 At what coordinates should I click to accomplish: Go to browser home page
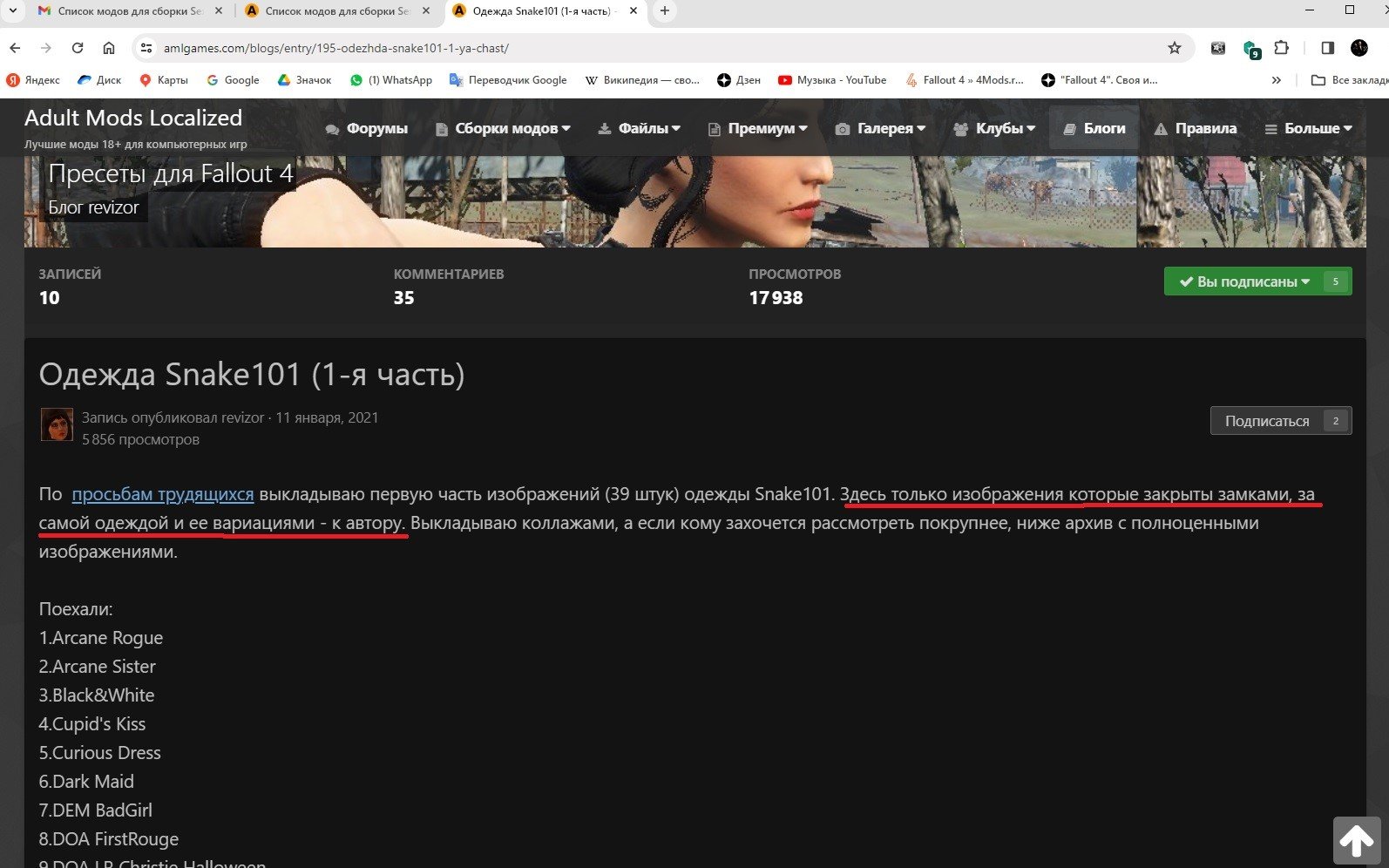click(x=109, y=48)
